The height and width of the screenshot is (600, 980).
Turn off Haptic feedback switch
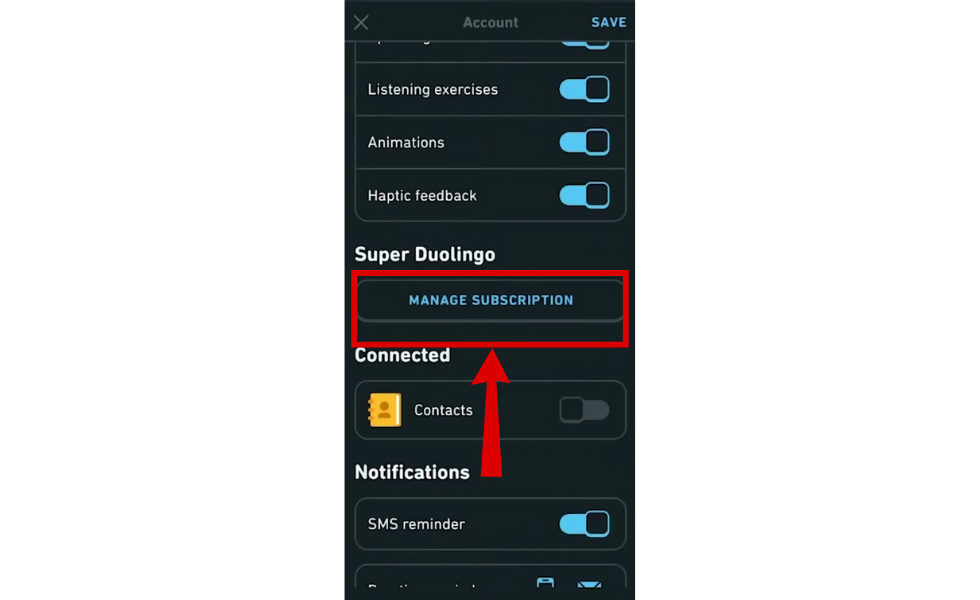pyautogui.click(x=584, y=196)
